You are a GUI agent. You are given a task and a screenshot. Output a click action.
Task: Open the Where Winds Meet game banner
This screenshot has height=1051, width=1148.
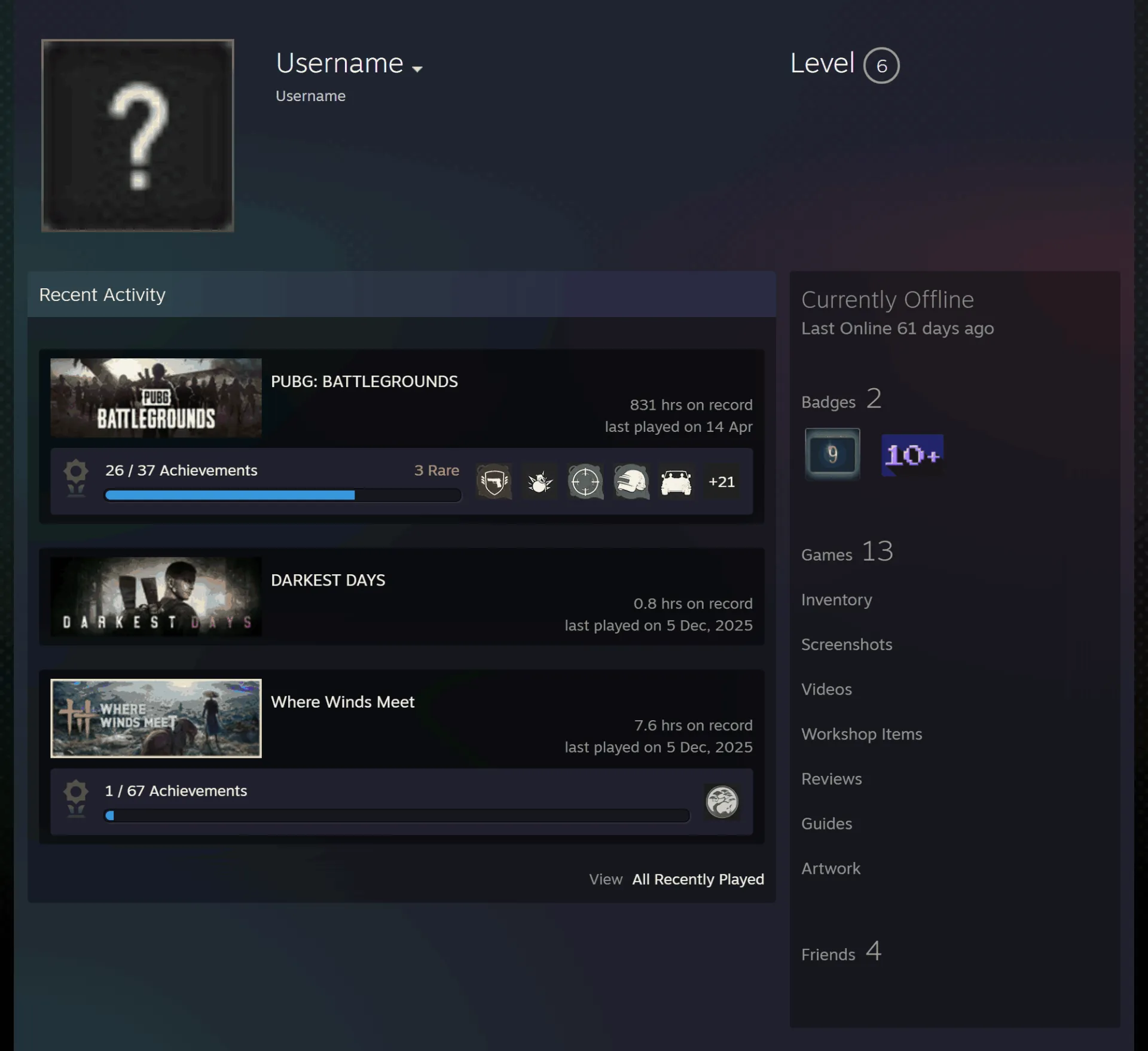tap(156, 718)
